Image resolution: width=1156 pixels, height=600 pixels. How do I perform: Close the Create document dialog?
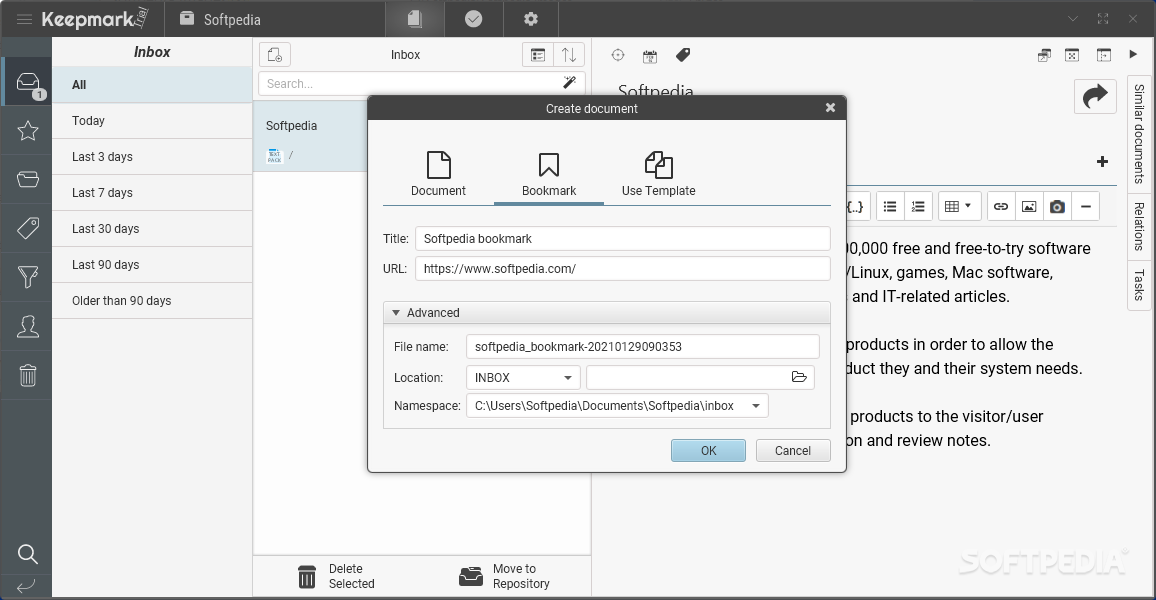coord(830,108)
